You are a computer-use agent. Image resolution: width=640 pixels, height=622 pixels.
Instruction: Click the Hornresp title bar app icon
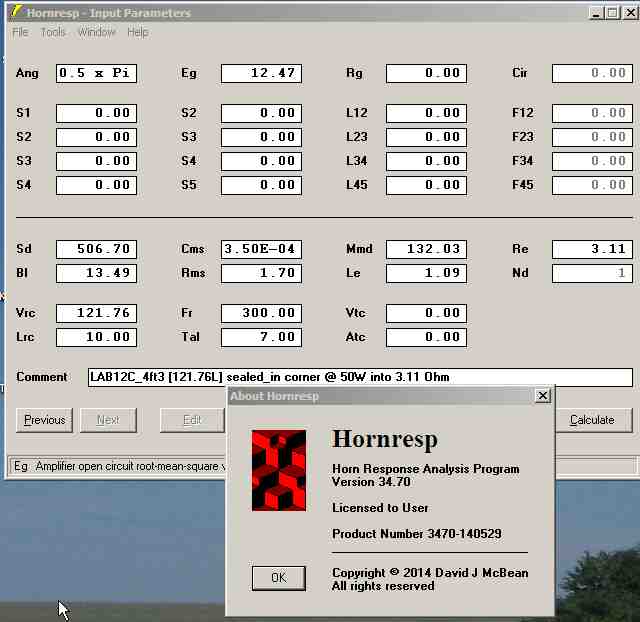pyautogui.click(x=17, y=12)
